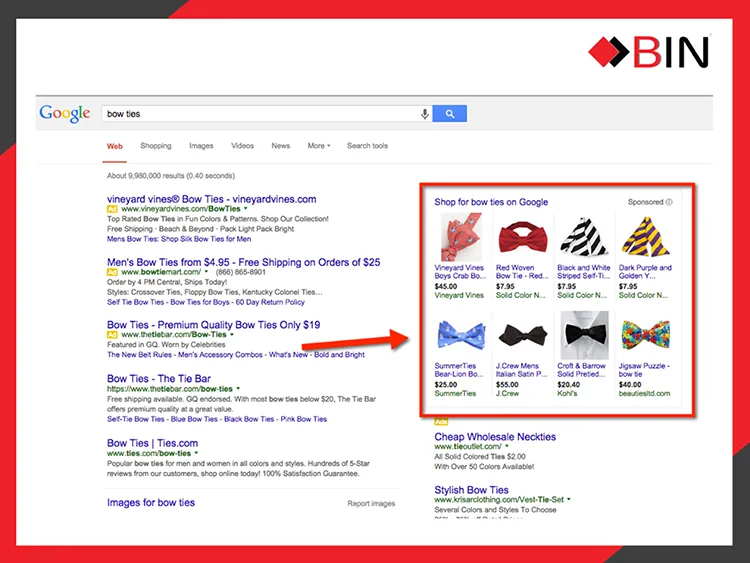
Task: Open 60 Day Return Policy sitelink
Action: click(270, 302)
